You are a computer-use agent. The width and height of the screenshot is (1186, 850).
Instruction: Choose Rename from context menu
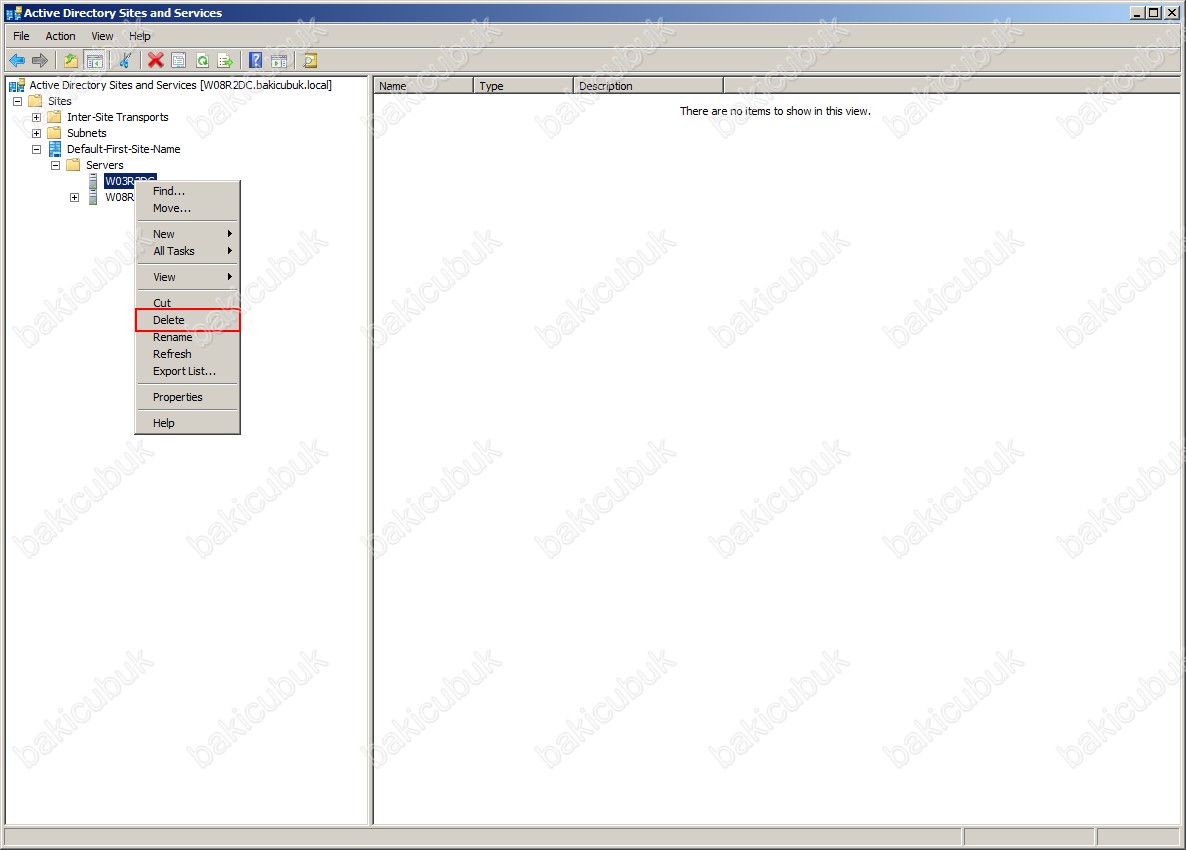188,337
